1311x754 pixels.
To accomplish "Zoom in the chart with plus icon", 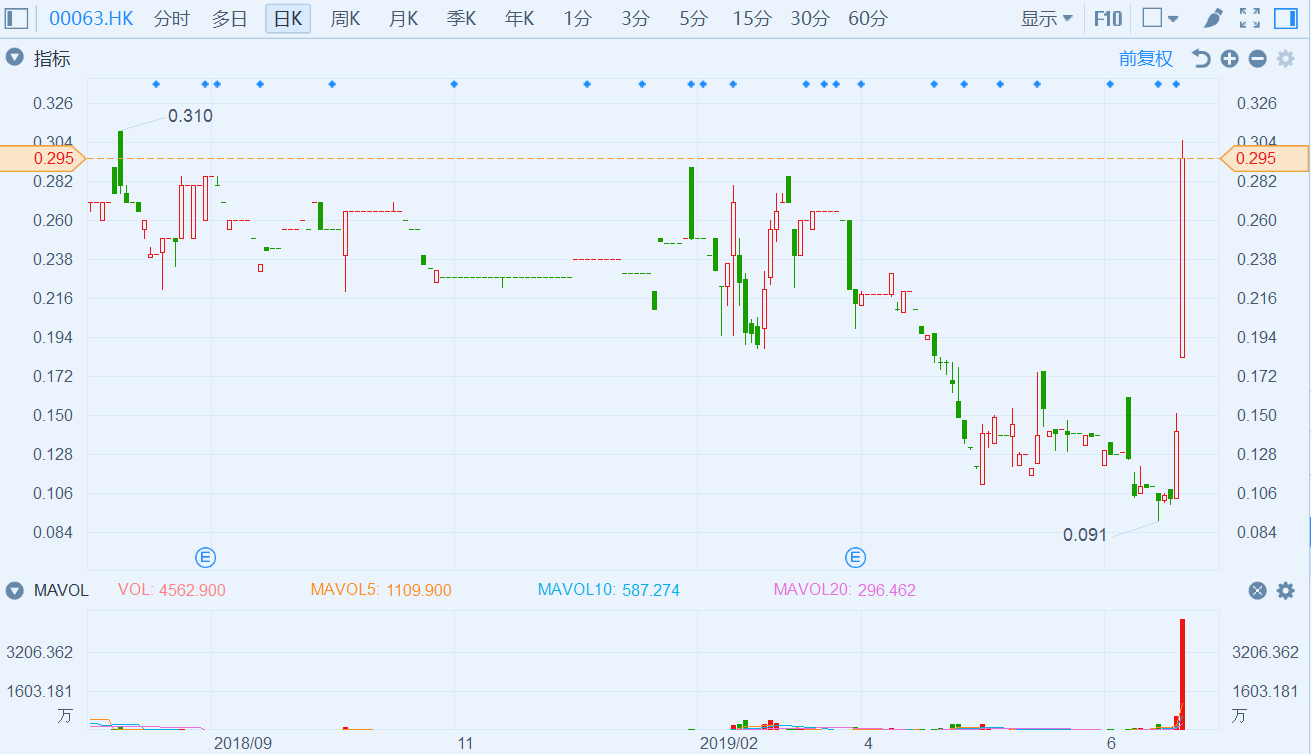I will tap(1229, 59).
